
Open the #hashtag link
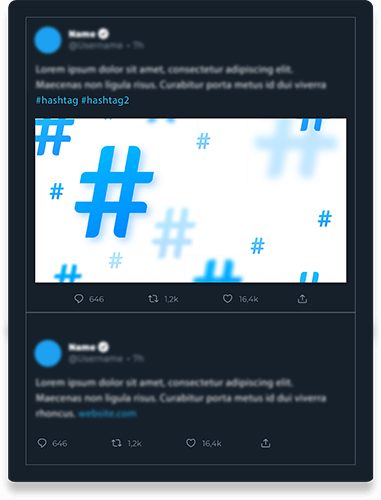tap(57, 100)
